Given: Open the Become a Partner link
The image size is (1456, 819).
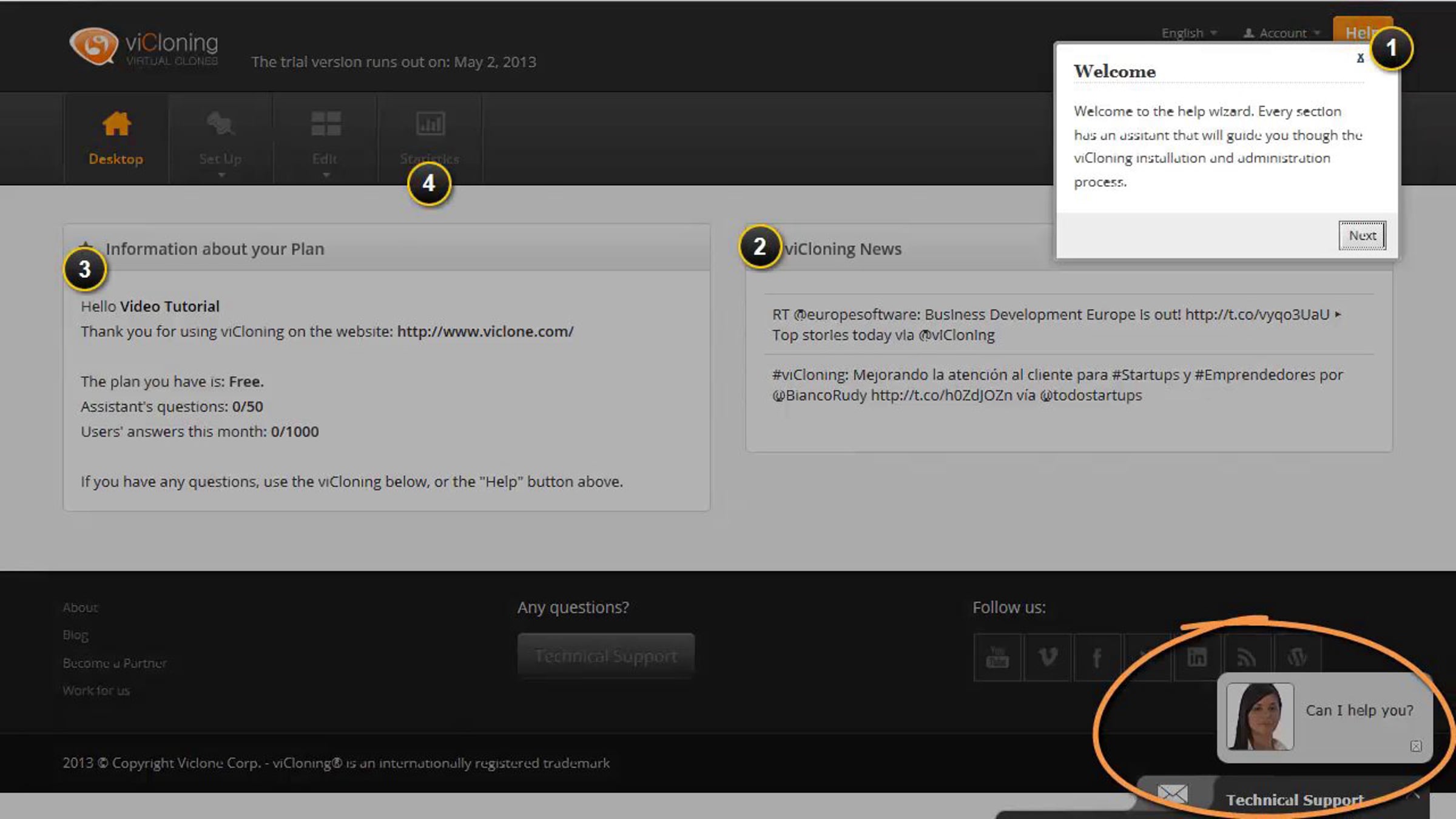Looking at the screenshot, I should 115,663.
